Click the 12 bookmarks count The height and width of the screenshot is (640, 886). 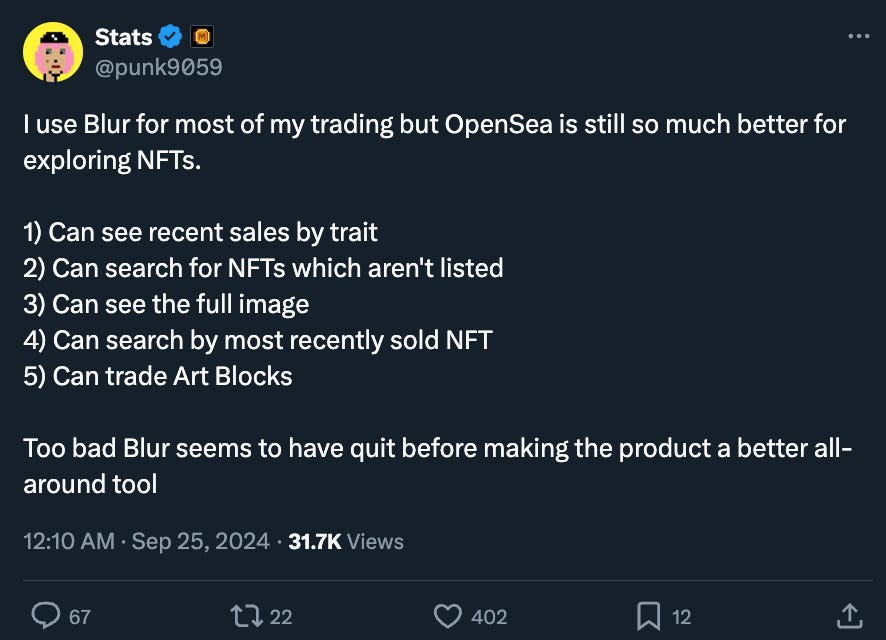[x=681, y=617]
